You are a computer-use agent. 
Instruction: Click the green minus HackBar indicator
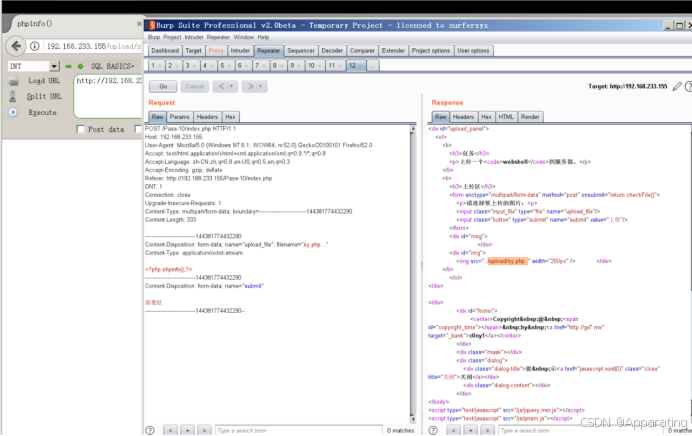pyautogui.click(x=68, y=66)
